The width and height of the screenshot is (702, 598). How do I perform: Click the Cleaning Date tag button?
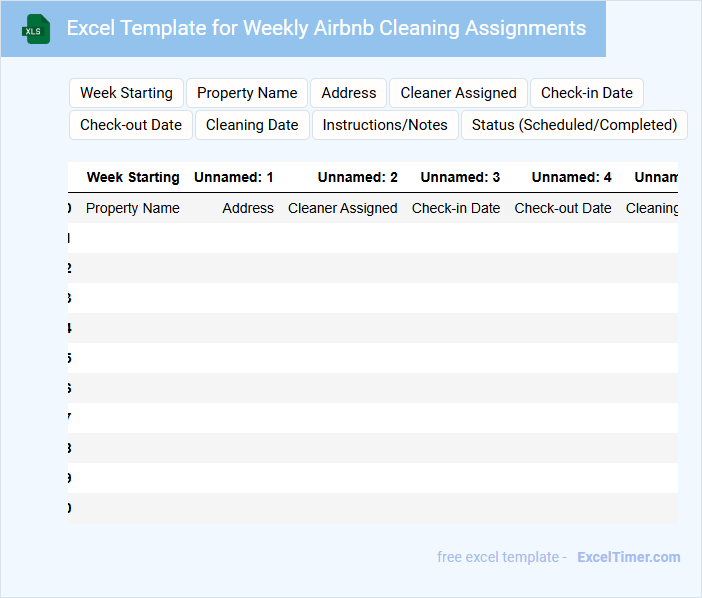click(252, 125)
